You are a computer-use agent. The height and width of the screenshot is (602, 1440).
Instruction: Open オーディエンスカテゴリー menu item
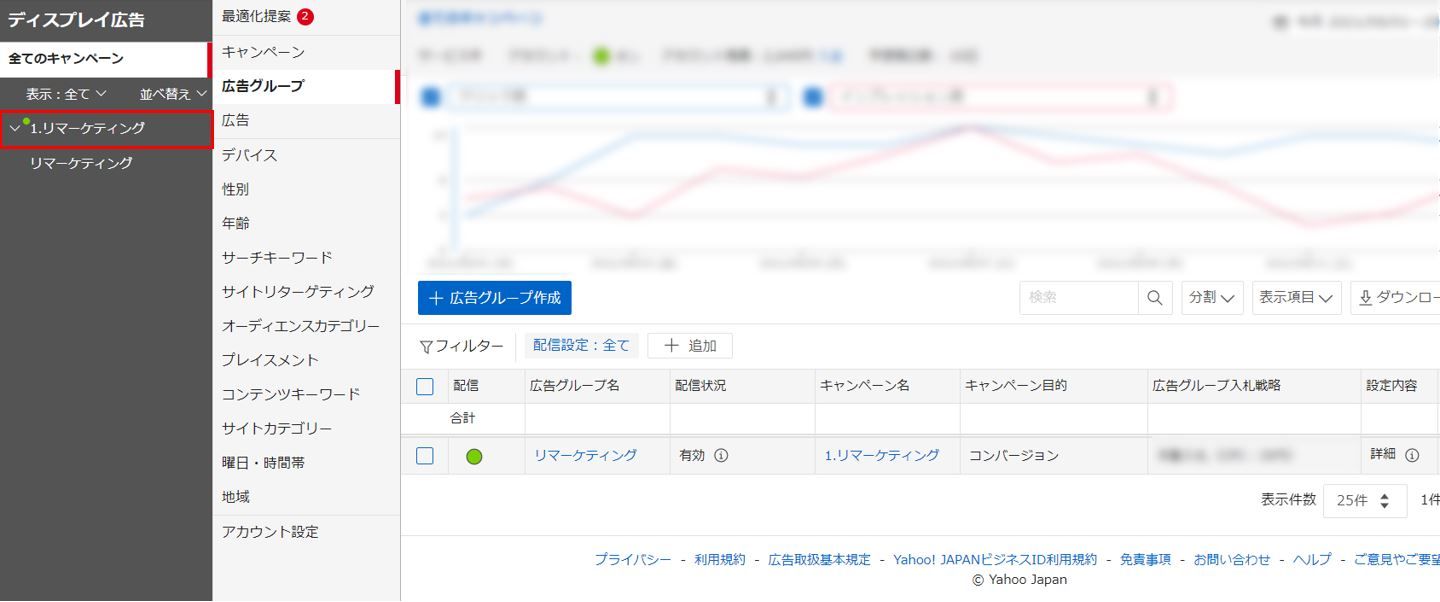point(301,326)
